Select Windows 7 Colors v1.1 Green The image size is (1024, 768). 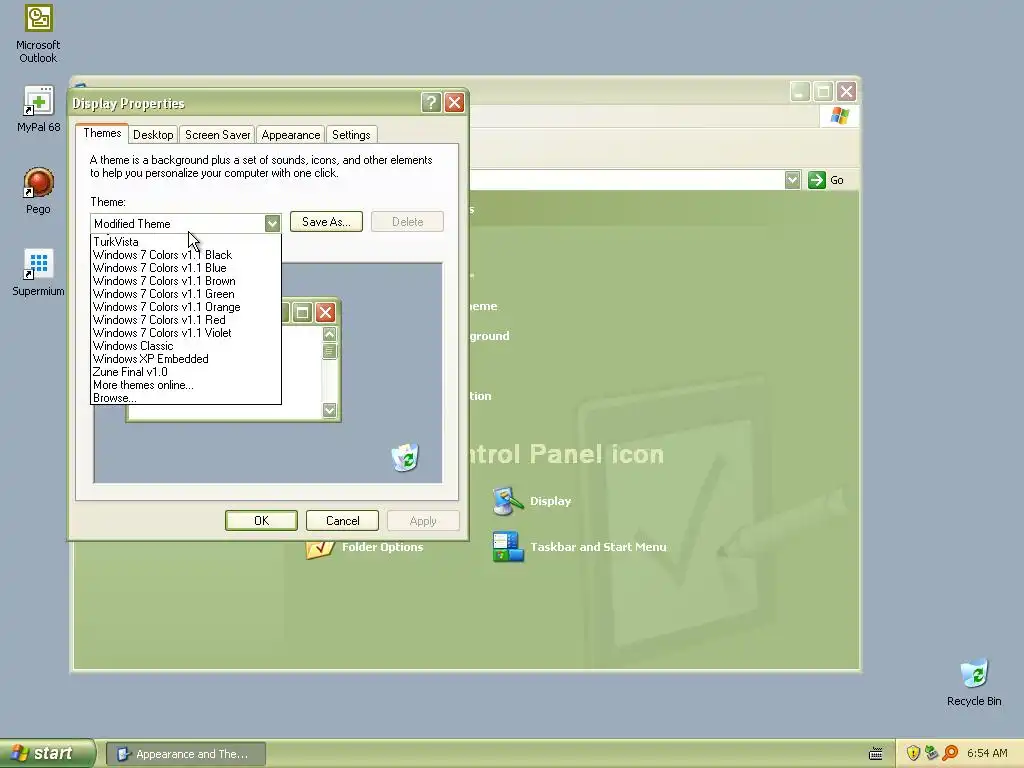click(185, 294)
